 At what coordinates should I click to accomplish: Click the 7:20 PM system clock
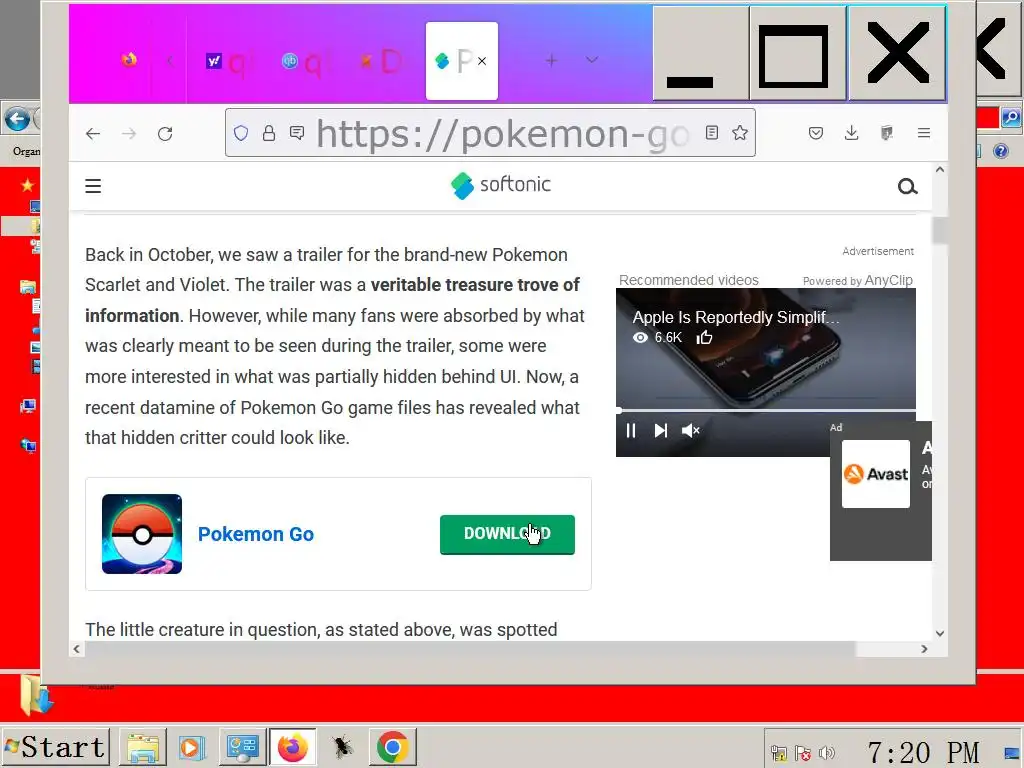pyautogui.click(x=923, y=752)
